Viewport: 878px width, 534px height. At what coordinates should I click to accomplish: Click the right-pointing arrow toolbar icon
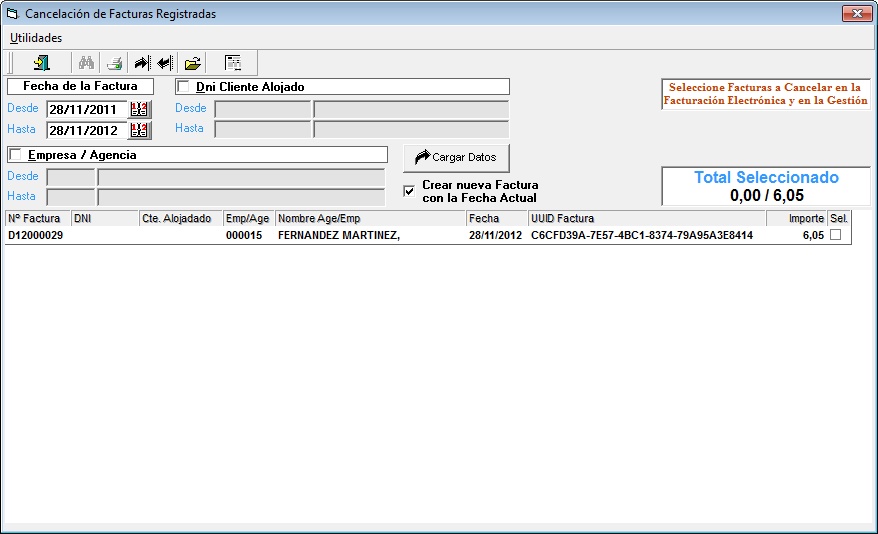pos(141,63)
